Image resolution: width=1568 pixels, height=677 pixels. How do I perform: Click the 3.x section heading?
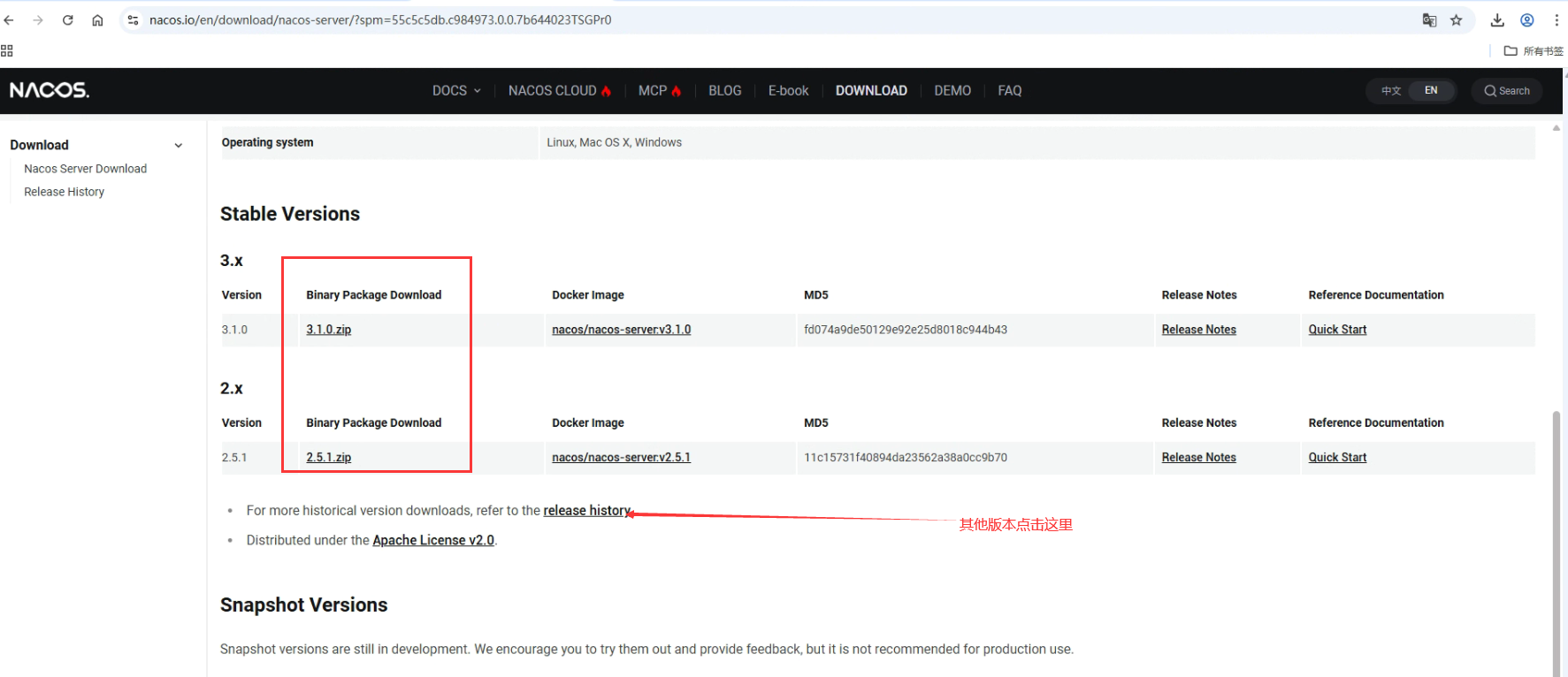pos(232,261)
